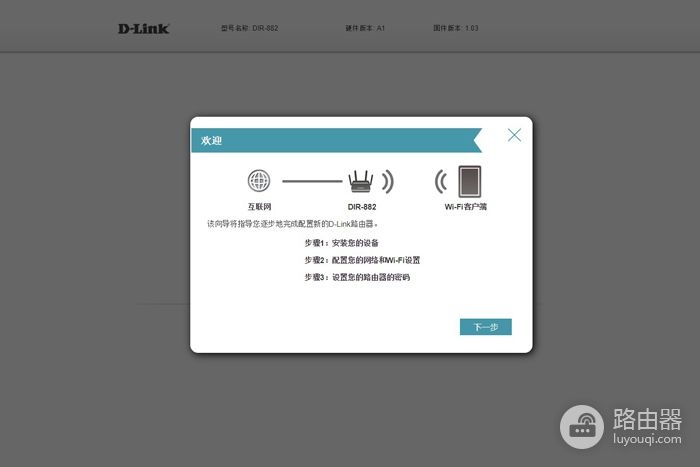
Task: Click the wizard introduction sentence
Action: tap(292, 224)
